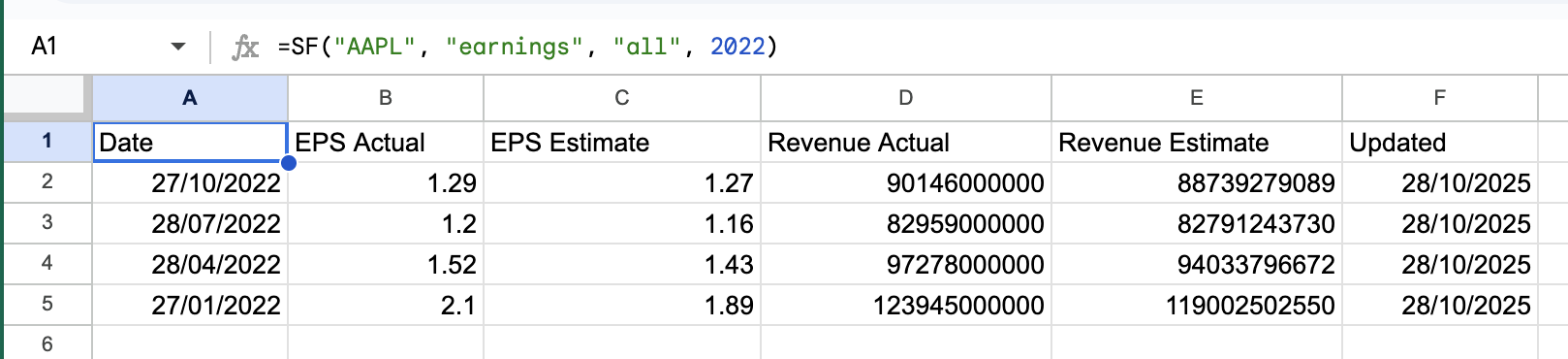Select the Updated header cell

click(x=1440, y=142)
